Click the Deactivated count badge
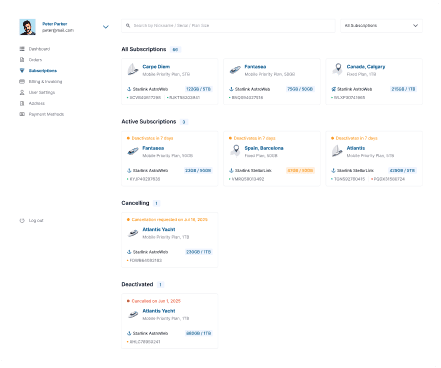 (x=160, y=285)
